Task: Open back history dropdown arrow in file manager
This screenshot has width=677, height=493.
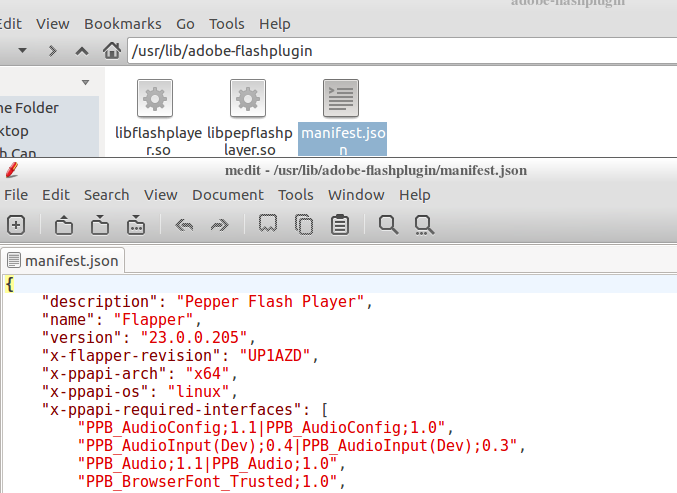Action: pos(22,51)
